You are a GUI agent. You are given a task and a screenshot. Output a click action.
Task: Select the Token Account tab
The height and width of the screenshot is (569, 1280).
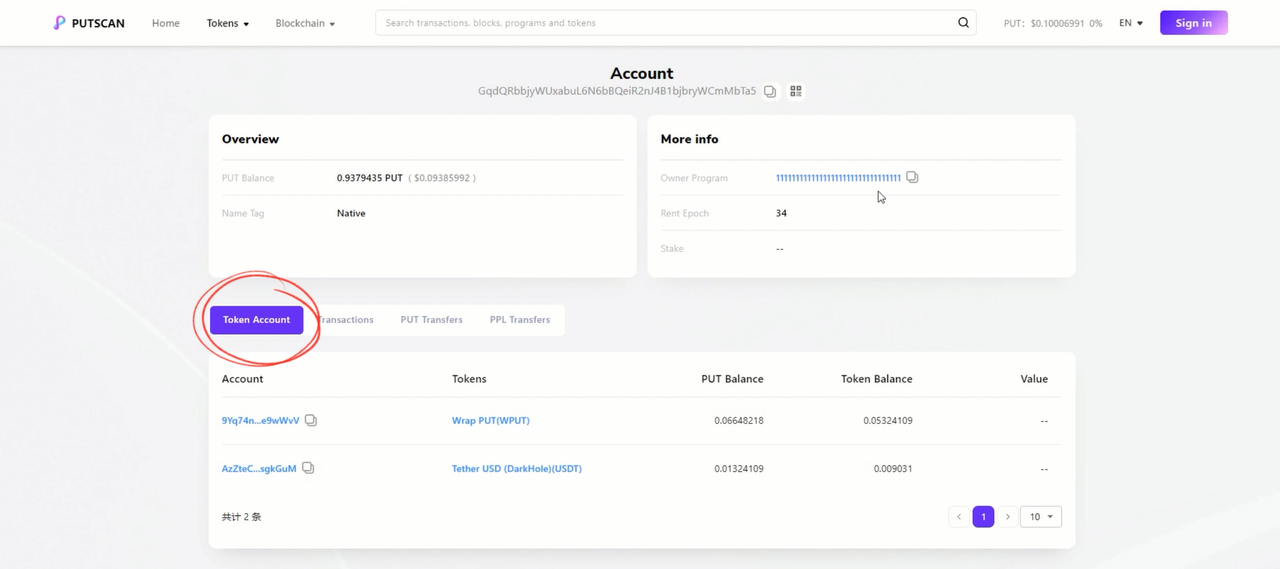coord(256,320)
